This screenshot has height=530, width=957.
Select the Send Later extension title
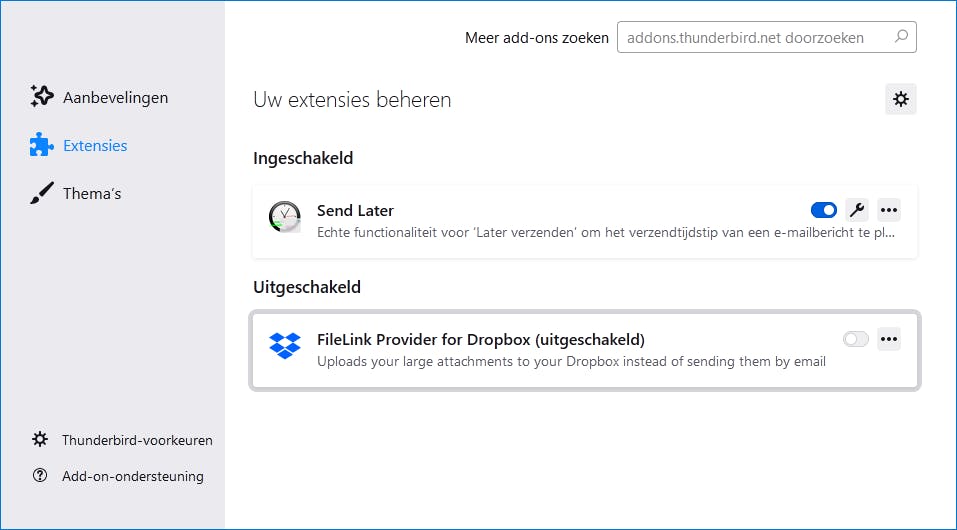pos(355,210)
